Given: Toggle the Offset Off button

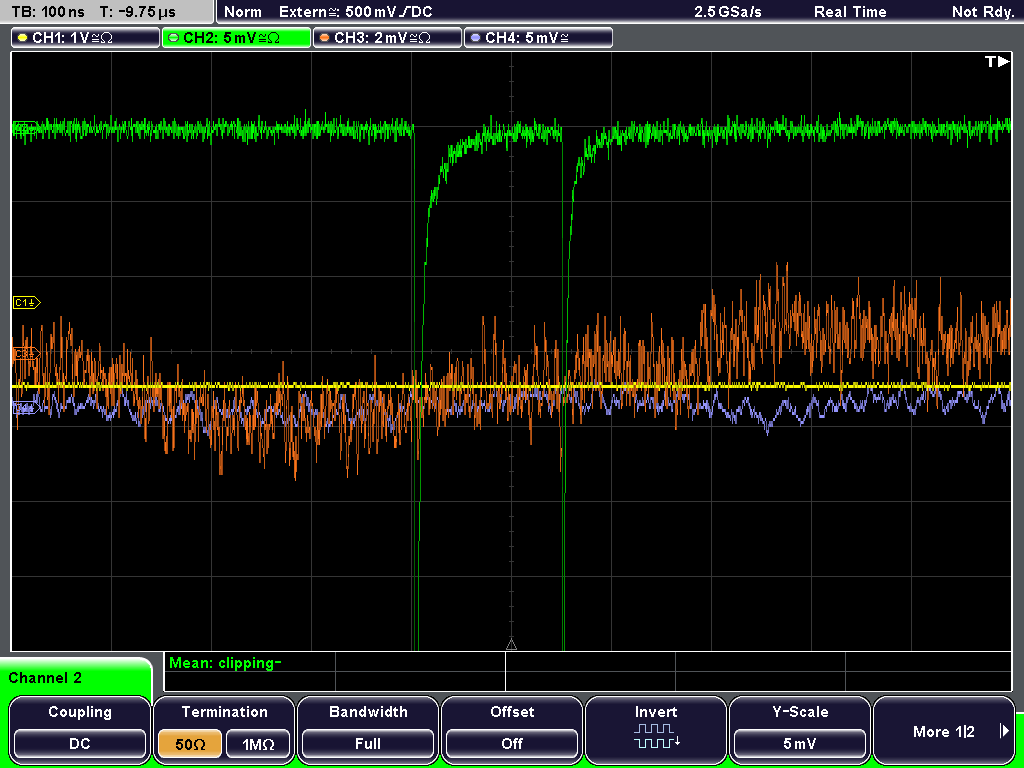Looking at the screenshot, I should click(x=512, y=744).
